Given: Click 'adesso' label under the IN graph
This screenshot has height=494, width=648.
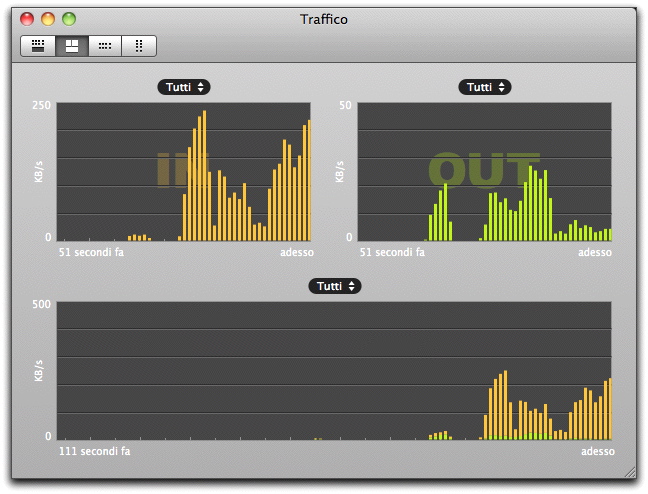Looking at the screenshot, I should (x=297, y=252).
